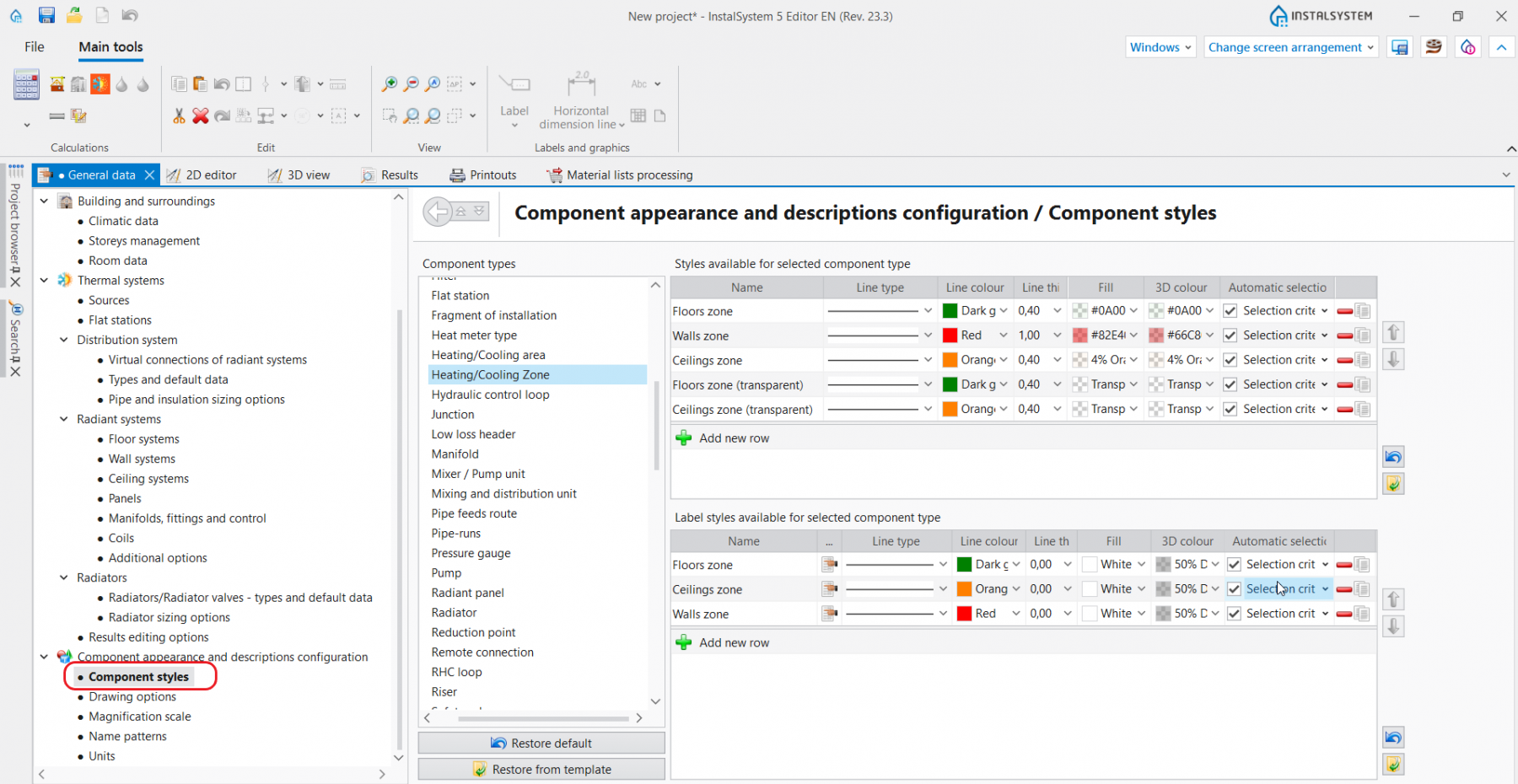Uncheck Automatic selection for Walls zone style

click(1230, 335)
